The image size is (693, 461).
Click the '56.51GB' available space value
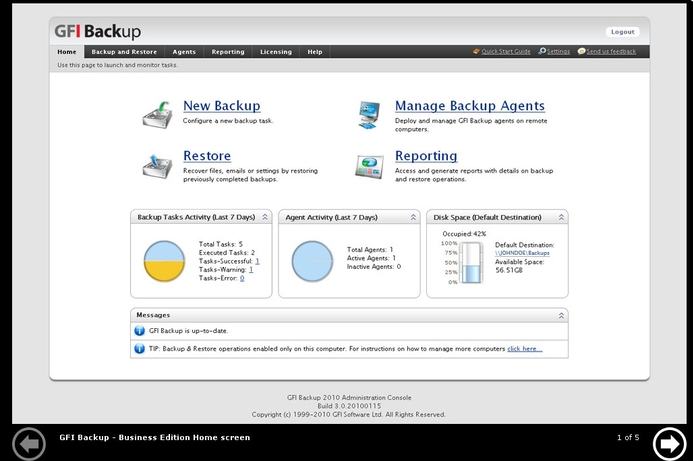coord(509,270)
